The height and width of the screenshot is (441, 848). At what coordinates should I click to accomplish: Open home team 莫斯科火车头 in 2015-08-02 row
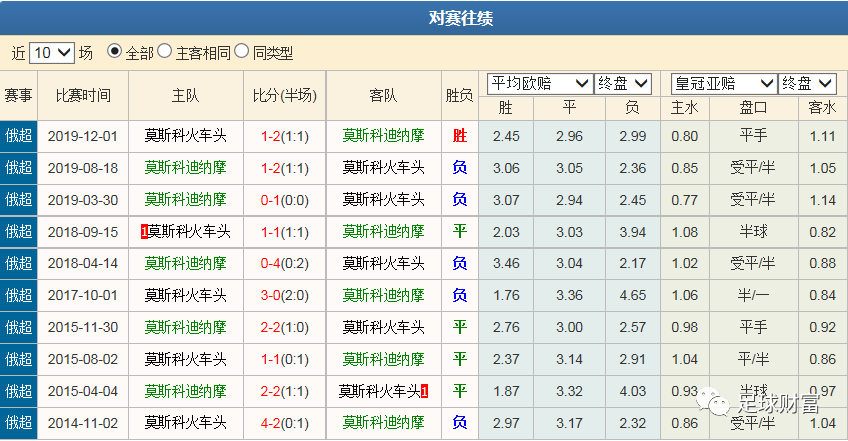186,359
